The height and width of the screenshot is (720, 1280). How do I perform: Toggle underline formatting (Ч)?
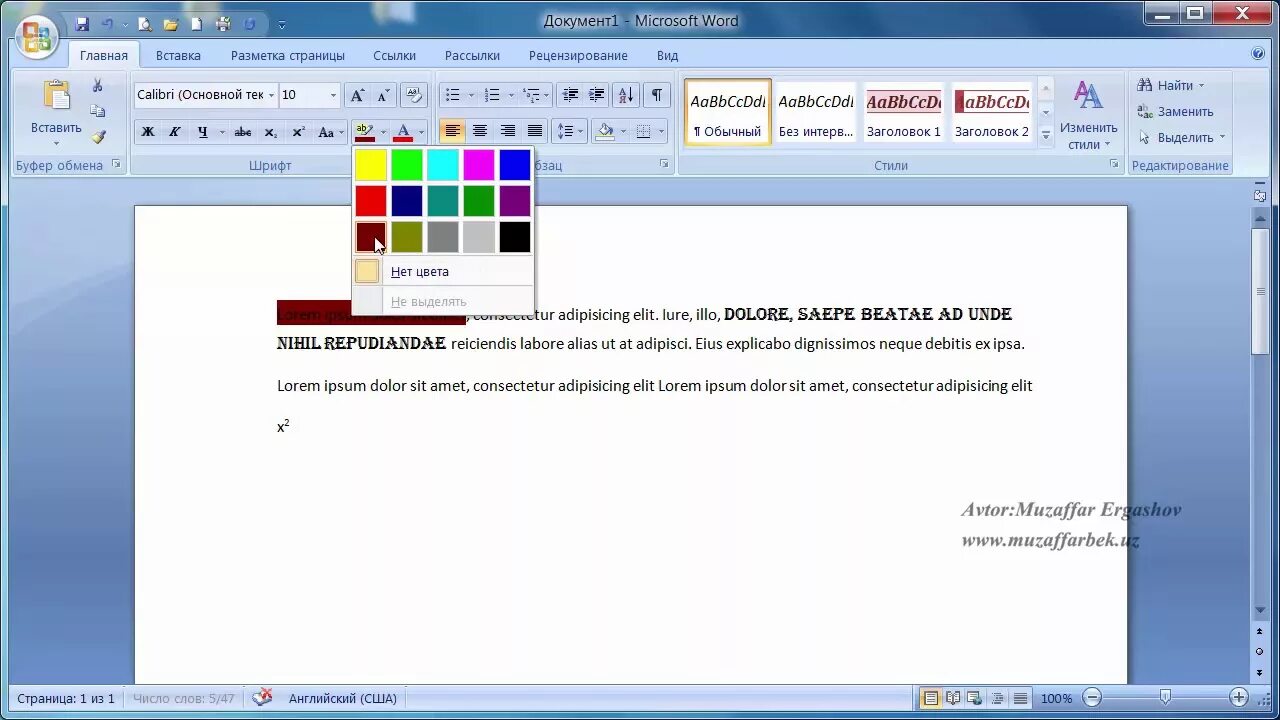(x=203, y=132)
